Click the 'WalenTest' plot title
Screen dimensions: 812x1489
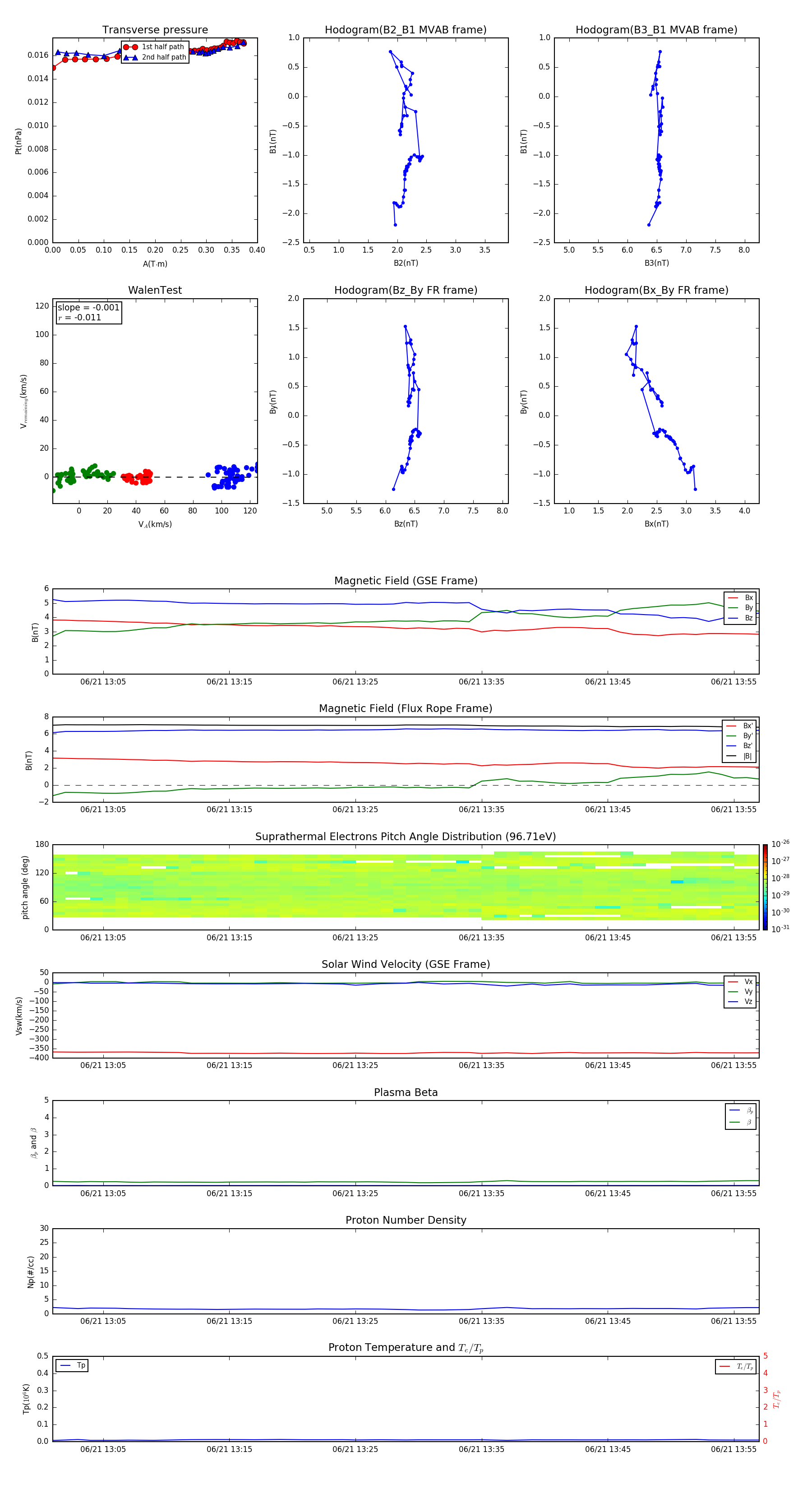(155, 290)
